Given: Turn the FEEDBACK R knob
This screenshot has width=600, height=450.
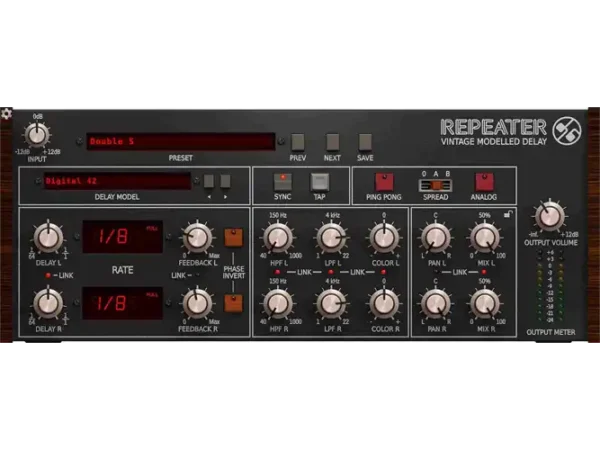Looking at the screenshot, I should pos(197,303).
